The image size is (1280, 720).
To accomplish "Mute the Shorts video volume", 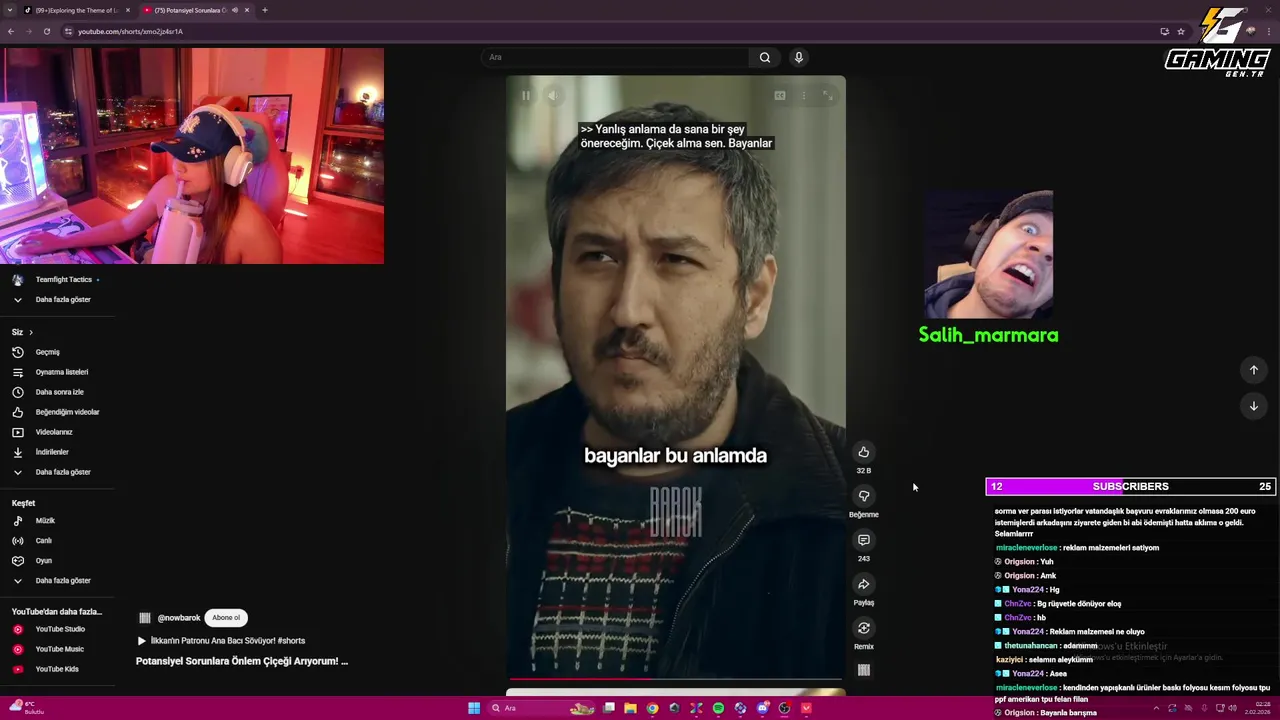I will tap(552, 96).
